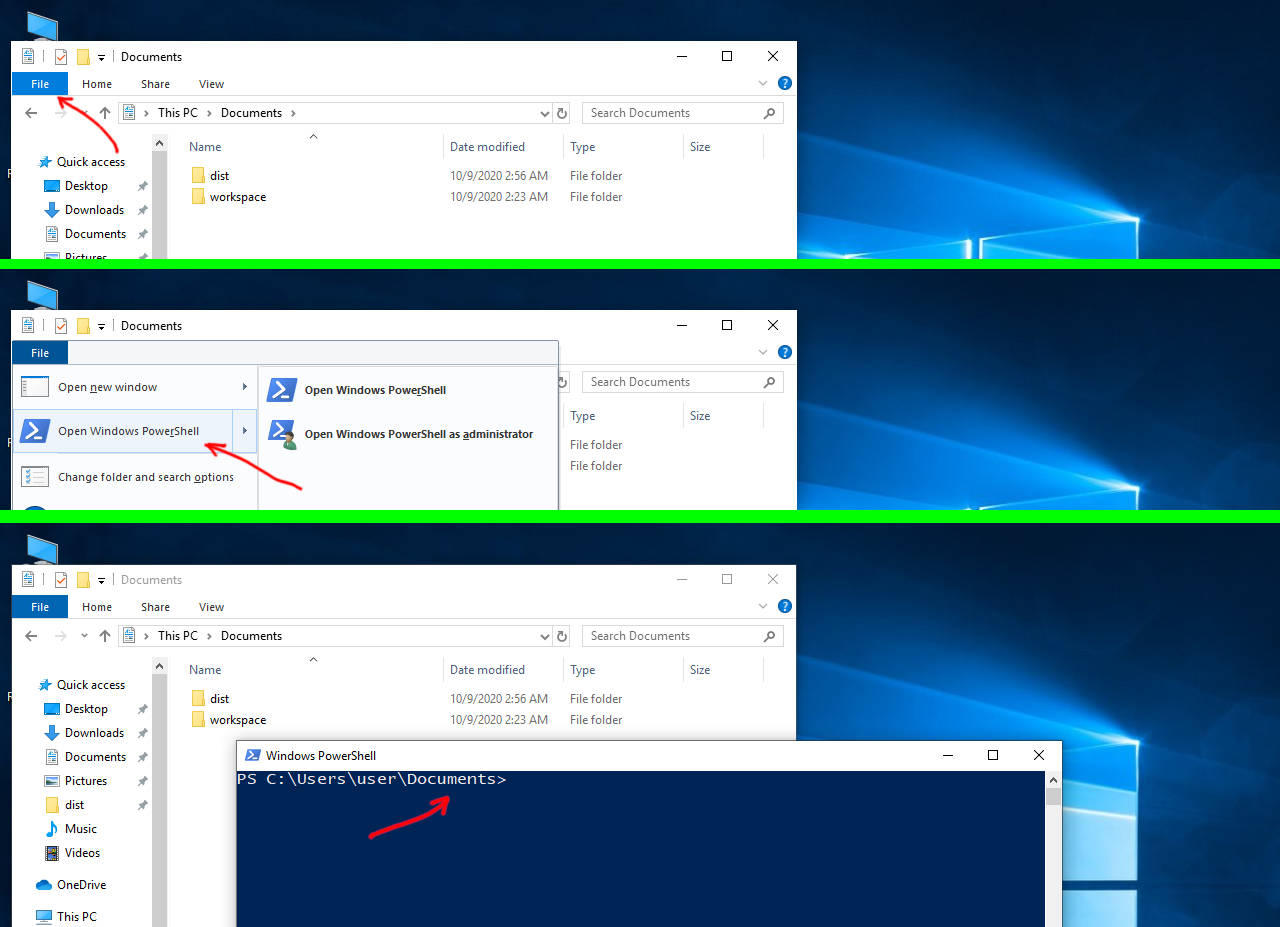Click the Back arrow in the top screenshot
1280x927 pixels.
[31, 113]
